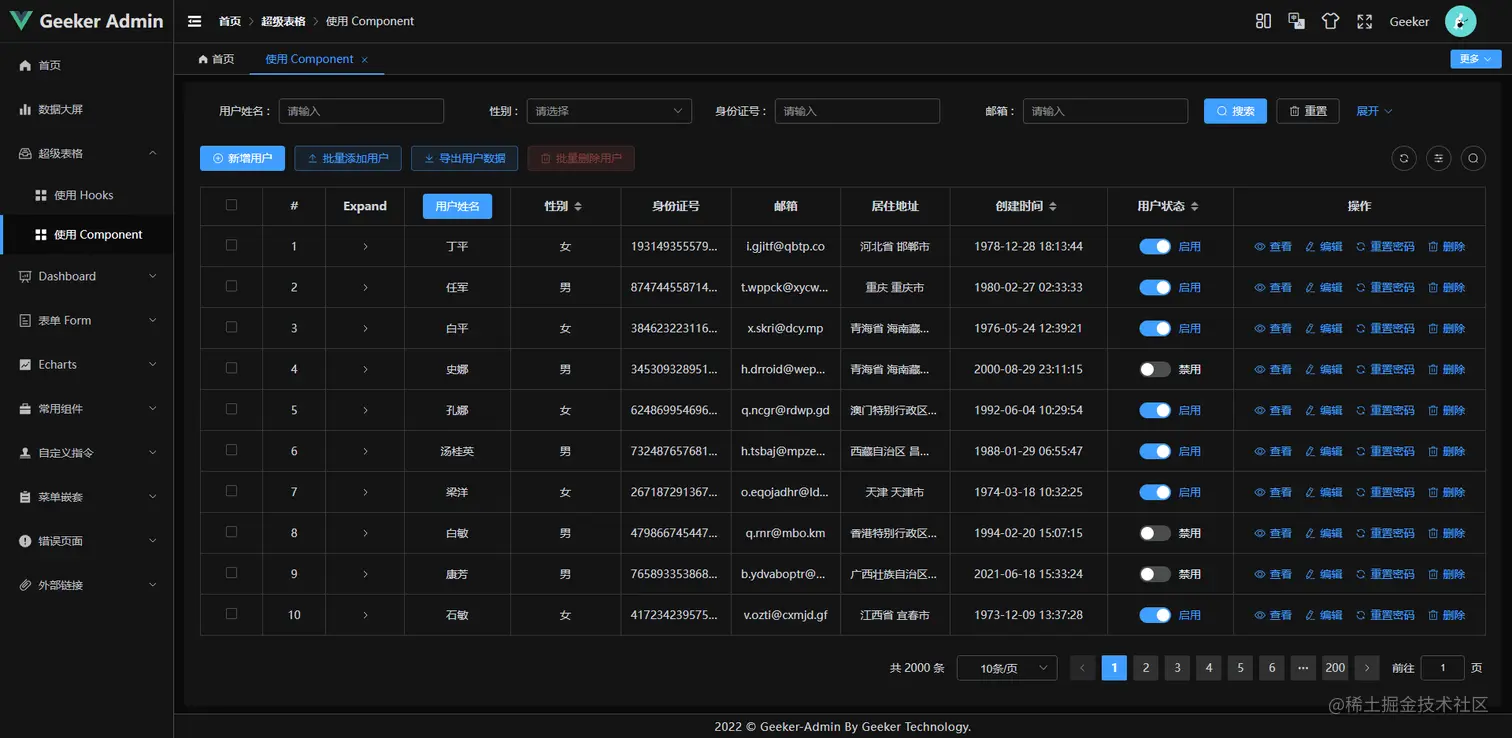Go to page 3 in pagination

[x=1177, y=668]
